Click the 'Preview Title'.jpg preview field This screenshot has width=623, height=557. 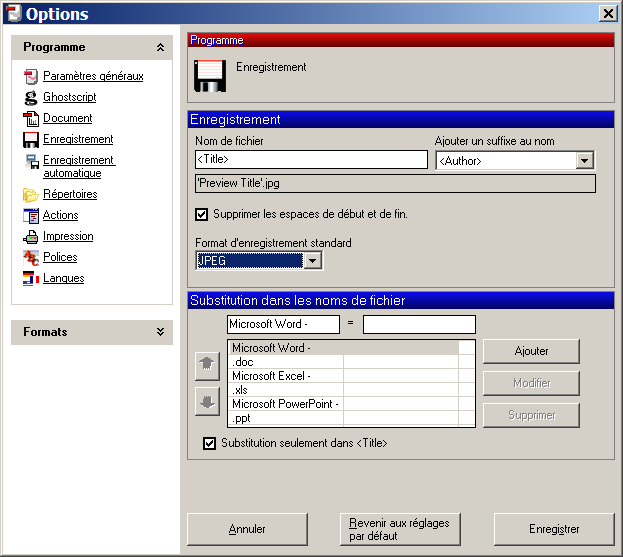395,184
